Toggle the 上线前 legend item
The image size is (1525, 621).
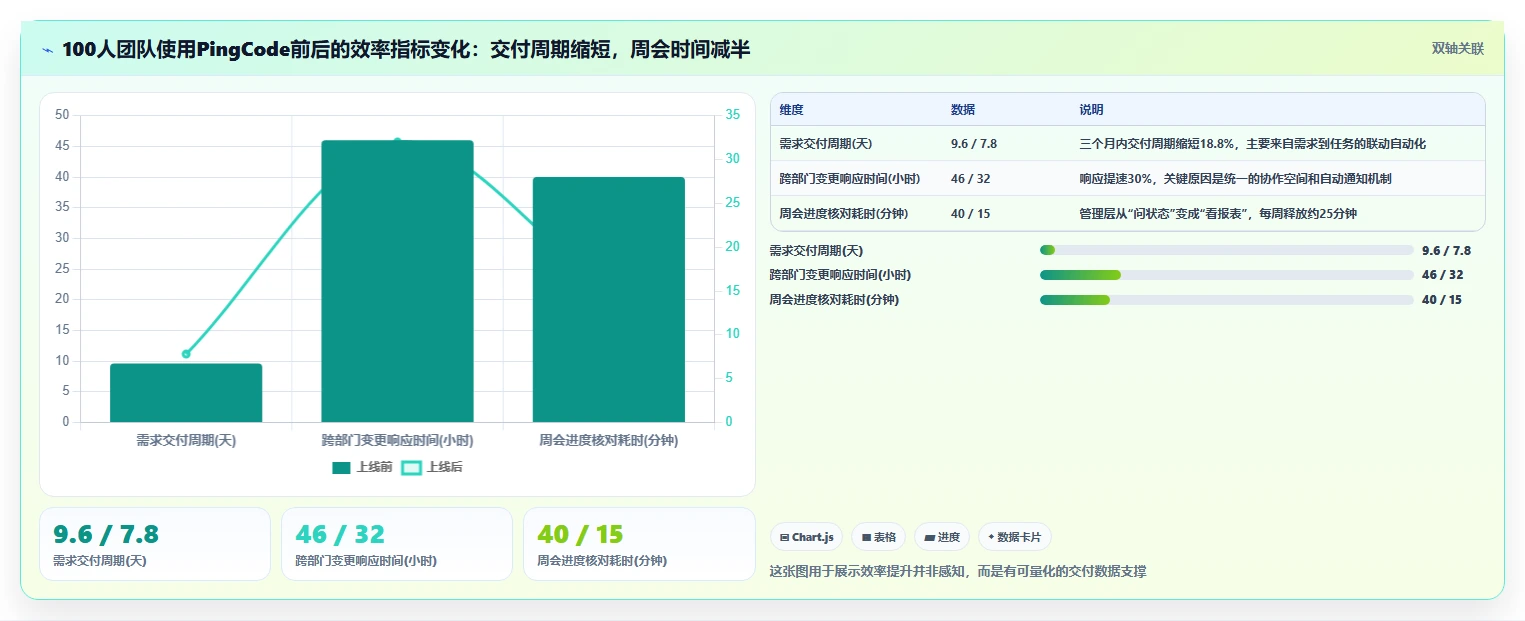click(362, 467)
